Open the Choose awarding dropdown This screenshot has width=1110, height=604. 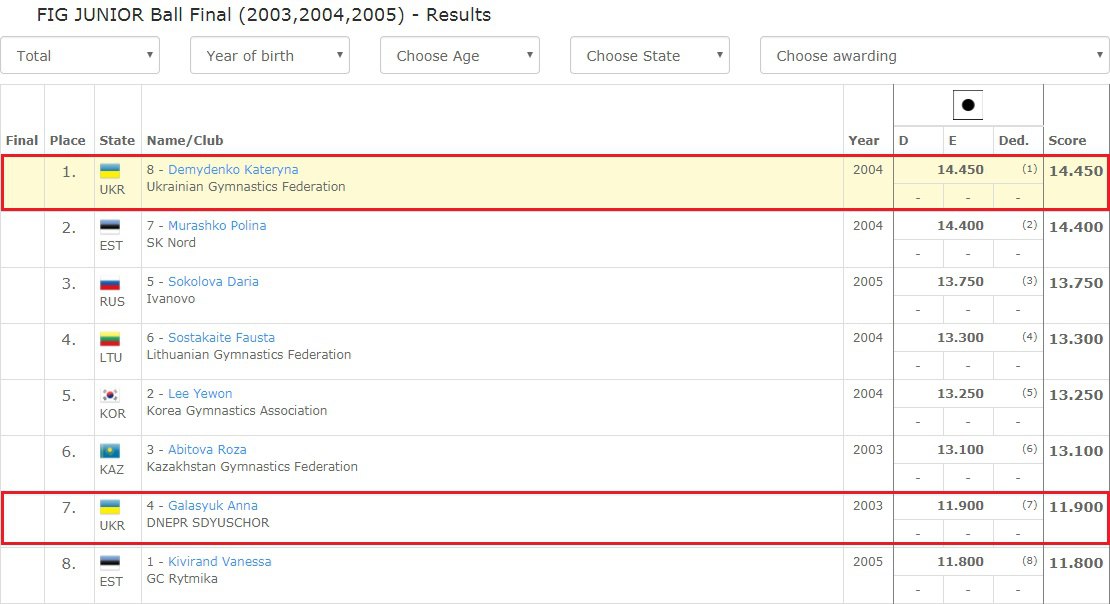point(934,56)
